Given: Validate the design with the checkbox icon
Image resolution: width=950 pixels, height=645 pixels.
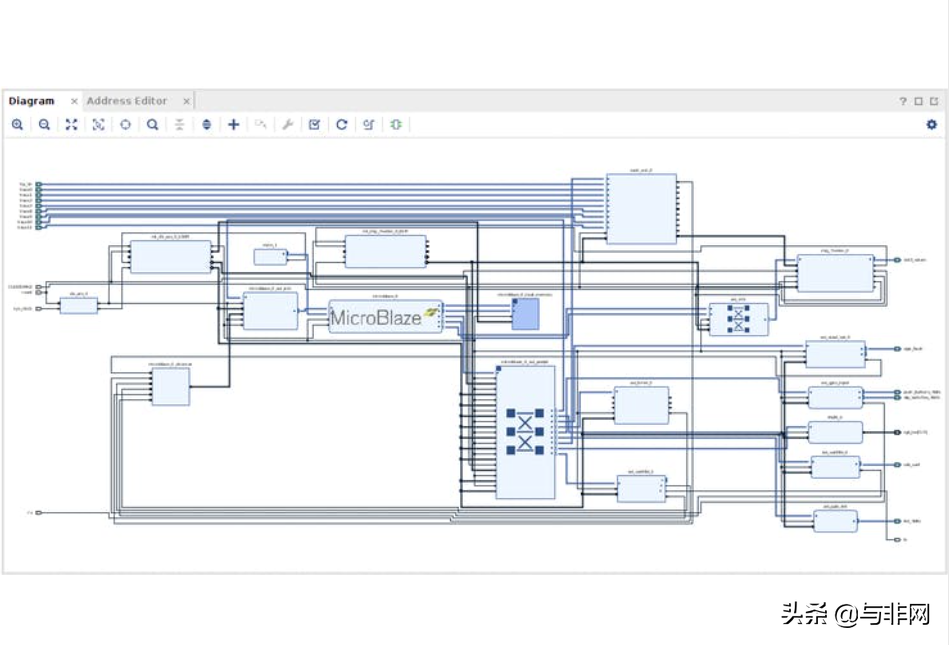Looking at the screenshot, I should [314, 125].
